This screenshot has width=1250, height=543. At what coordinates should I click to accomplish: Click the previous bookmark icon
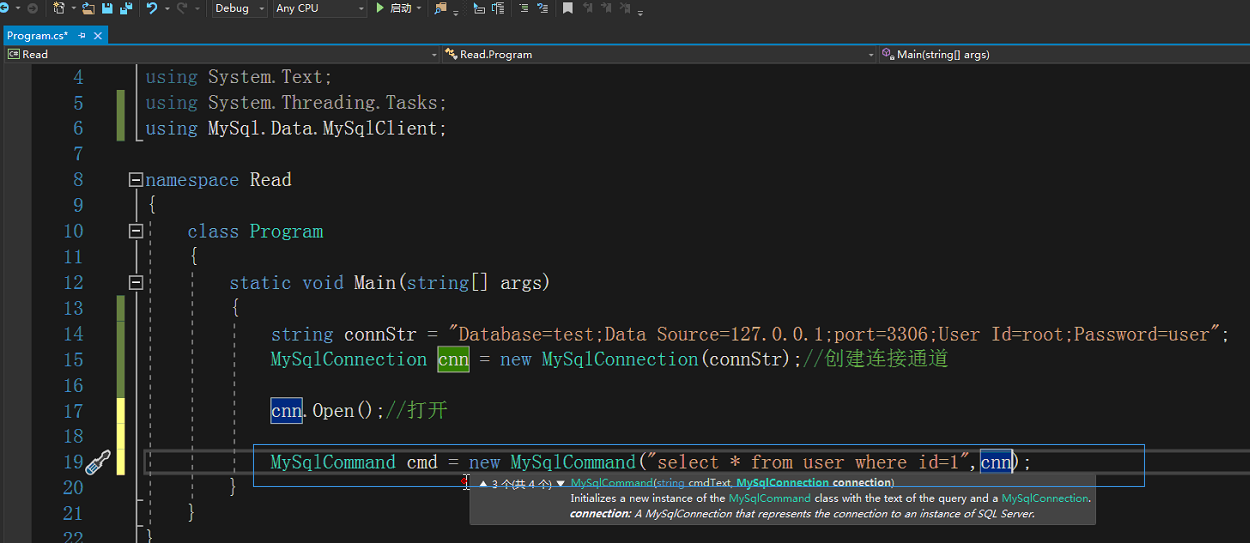point(588,8)
